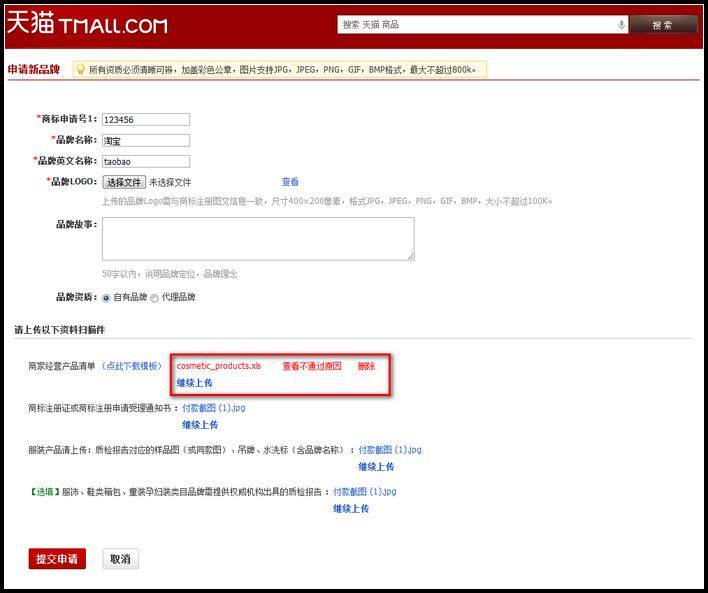Open the cosmetic_products.xls file link
This screenshot has width=708, height=593.
(x=219, y=366)
